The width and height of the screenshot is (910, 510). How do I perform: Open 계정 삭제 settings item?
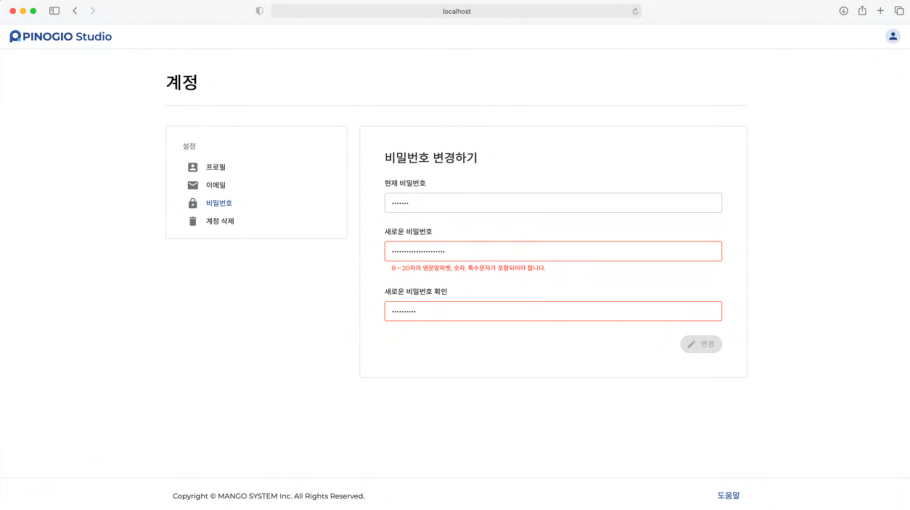220,221
